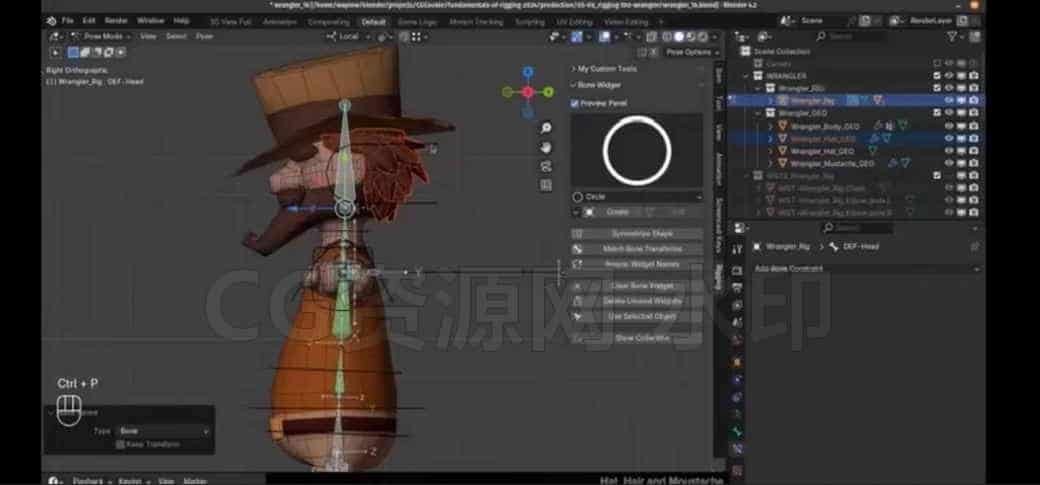Click the Add Bone Constraint dropdown
Viewport: 1040px width, 485px height.
point(866,269)
